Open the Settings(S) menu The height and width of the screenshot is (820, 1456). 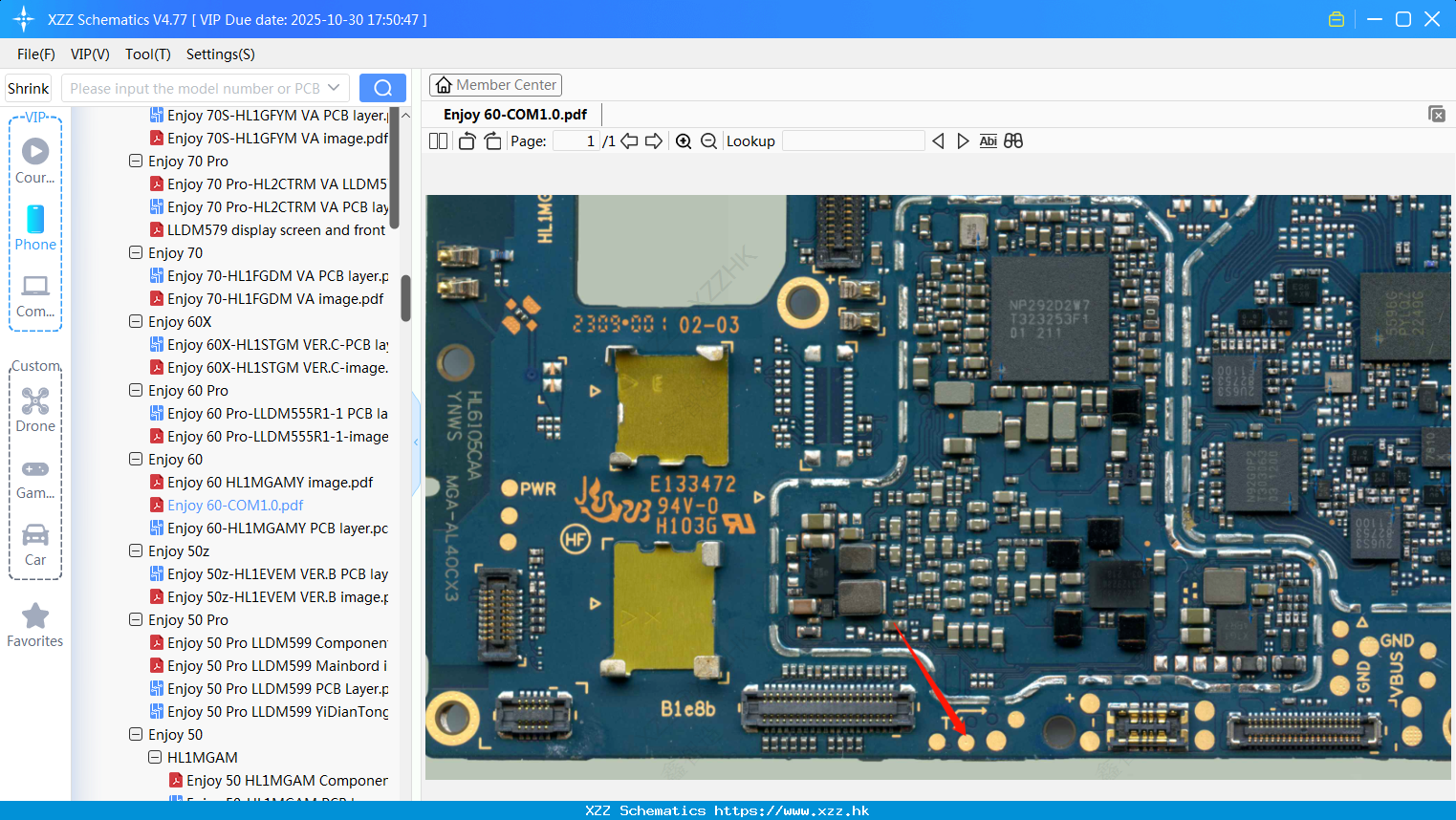point(221,54)
